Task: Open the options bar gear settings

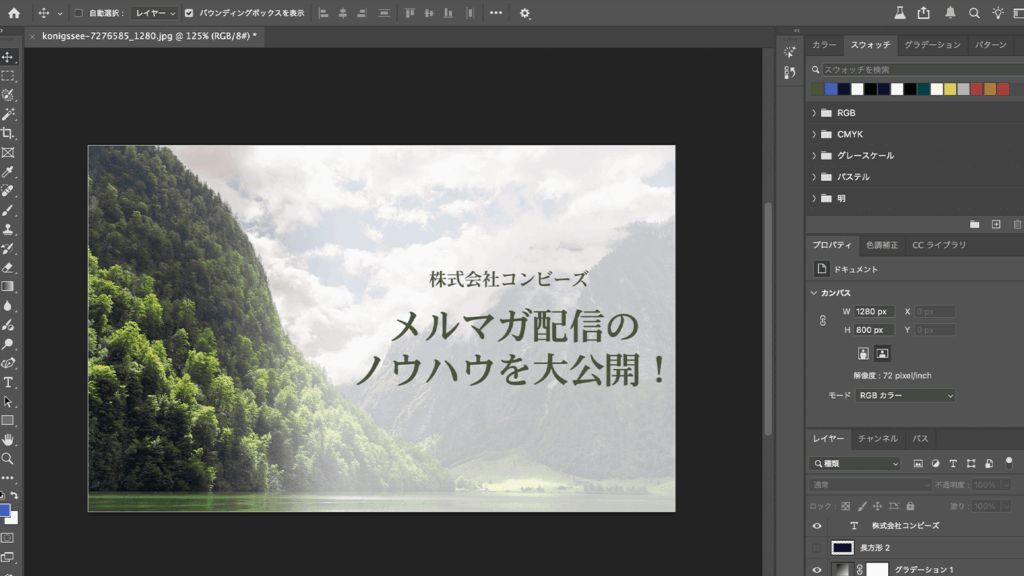Action: [x=525, y=13]
